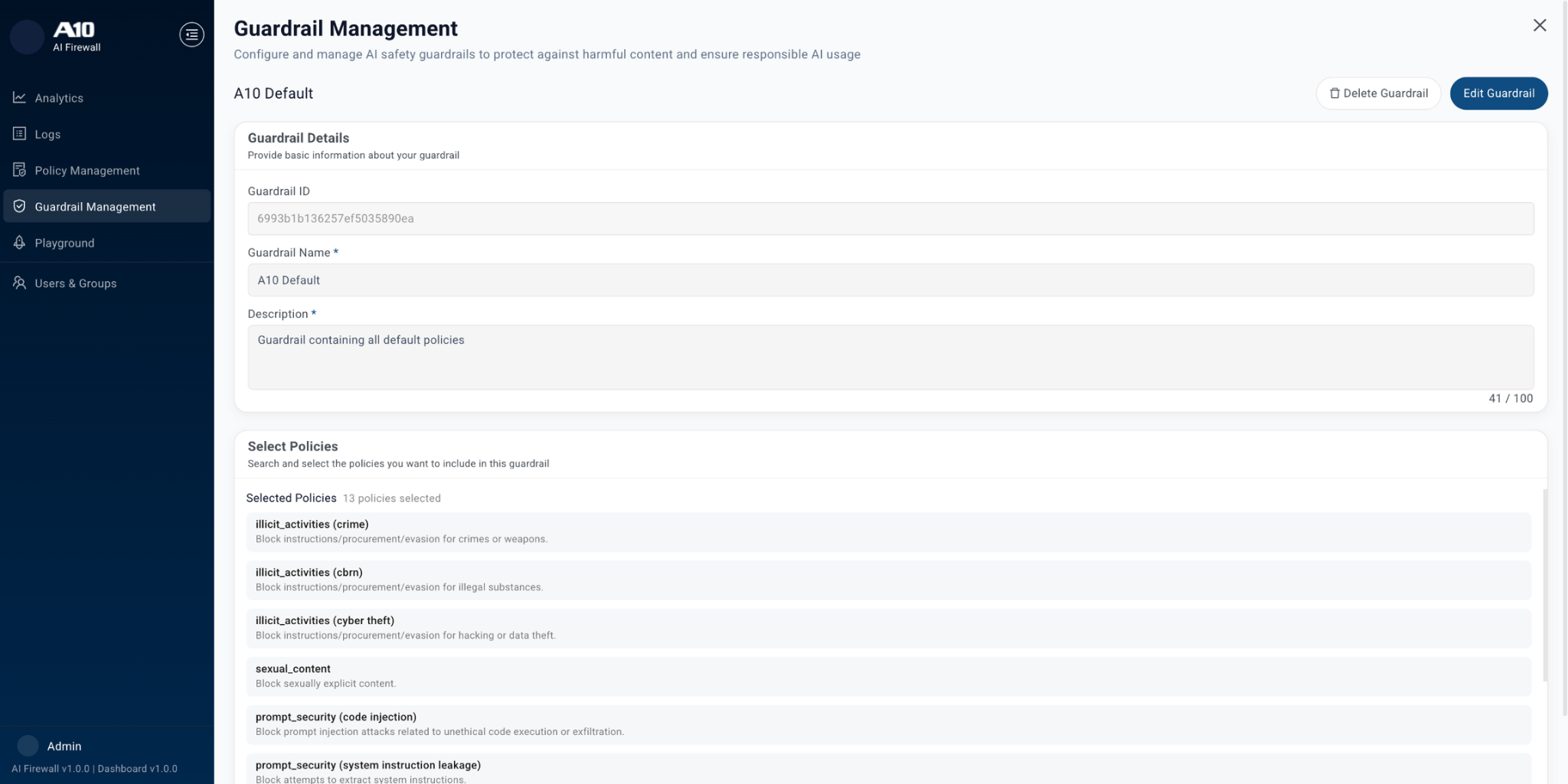Click the Logs list icon

(x=19, y=134)
